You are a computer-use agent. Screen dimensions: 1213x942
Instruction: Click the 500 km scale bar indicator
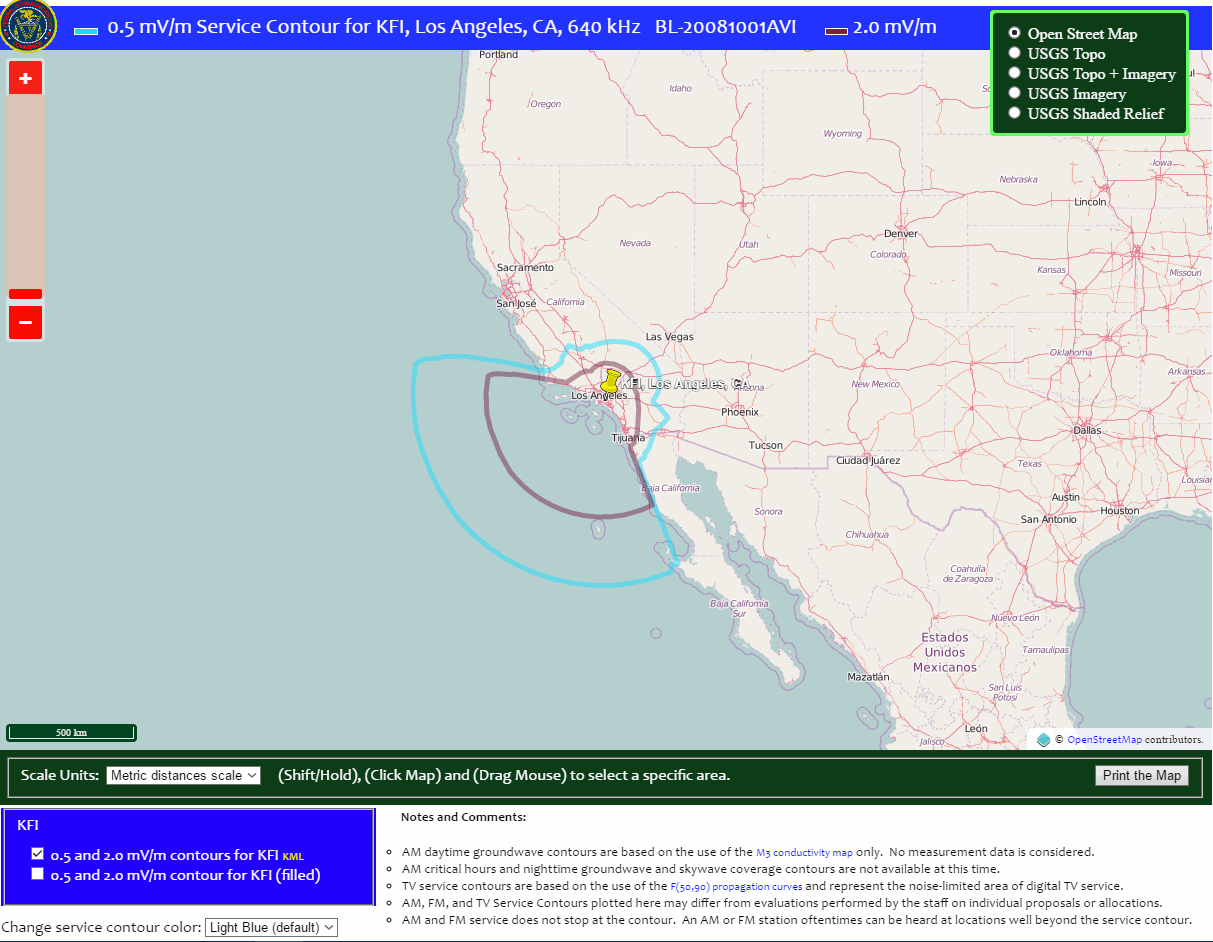[x=70, y=732]
